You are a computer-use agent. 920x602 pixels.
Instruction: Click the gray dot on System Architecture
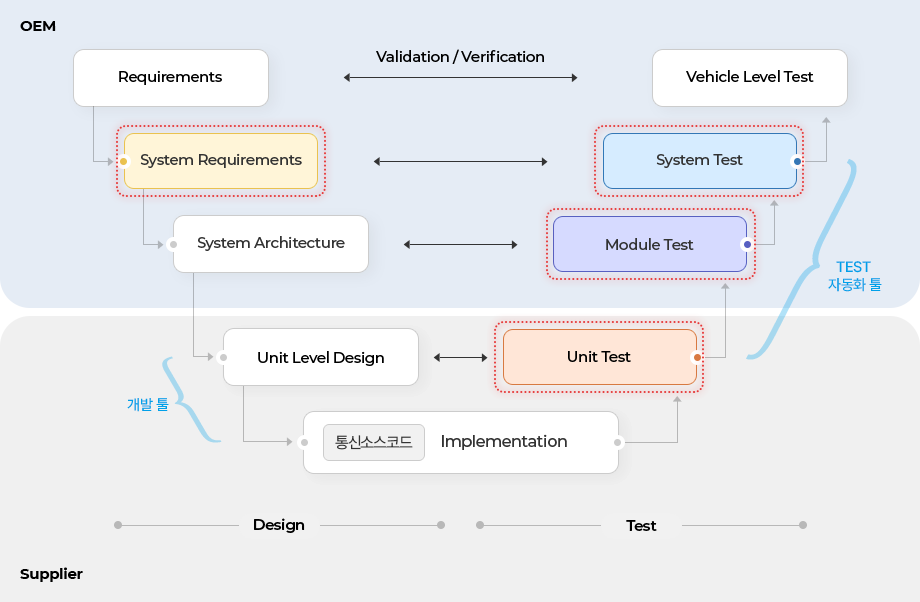tap(174, 244)
